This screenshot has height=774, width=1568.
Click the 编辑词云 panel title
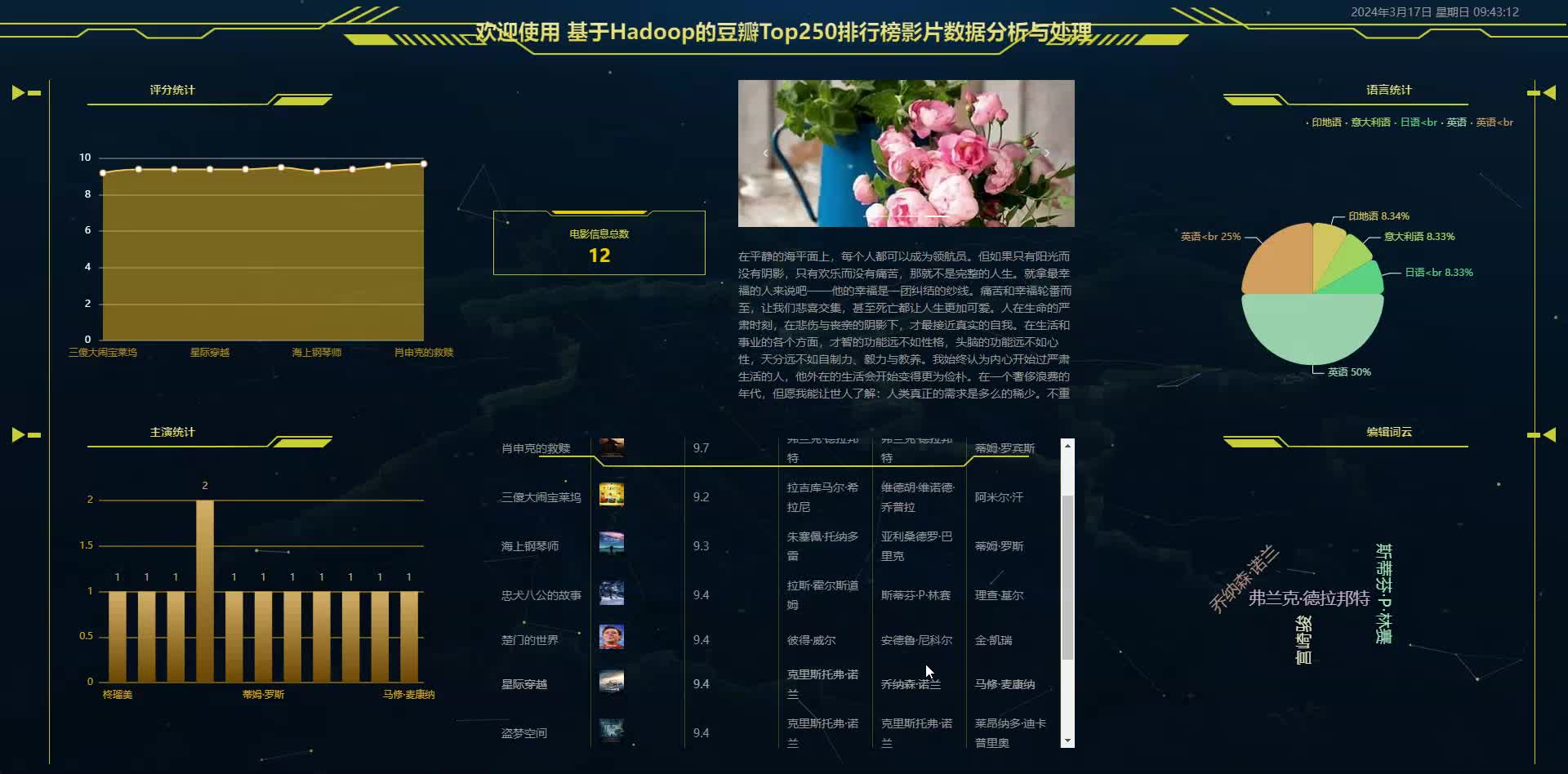1389,432
